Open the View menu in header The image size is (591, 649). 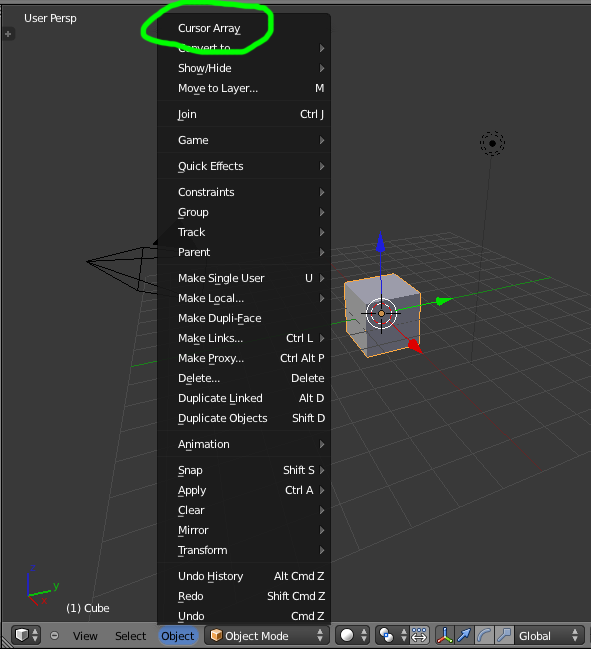click(85, 636)
